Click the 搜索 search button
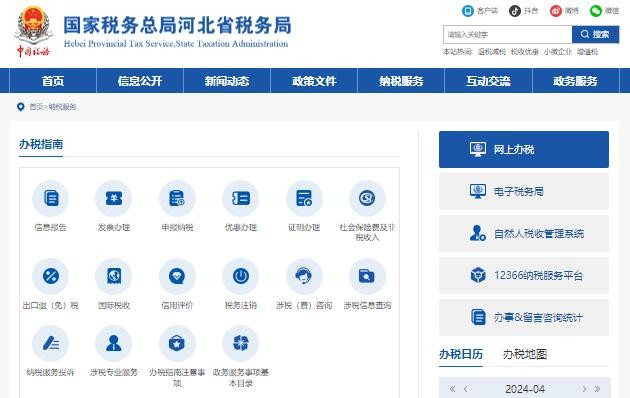Image resolution: width=630 pixels, height=398 pixels. pos(595,35)
